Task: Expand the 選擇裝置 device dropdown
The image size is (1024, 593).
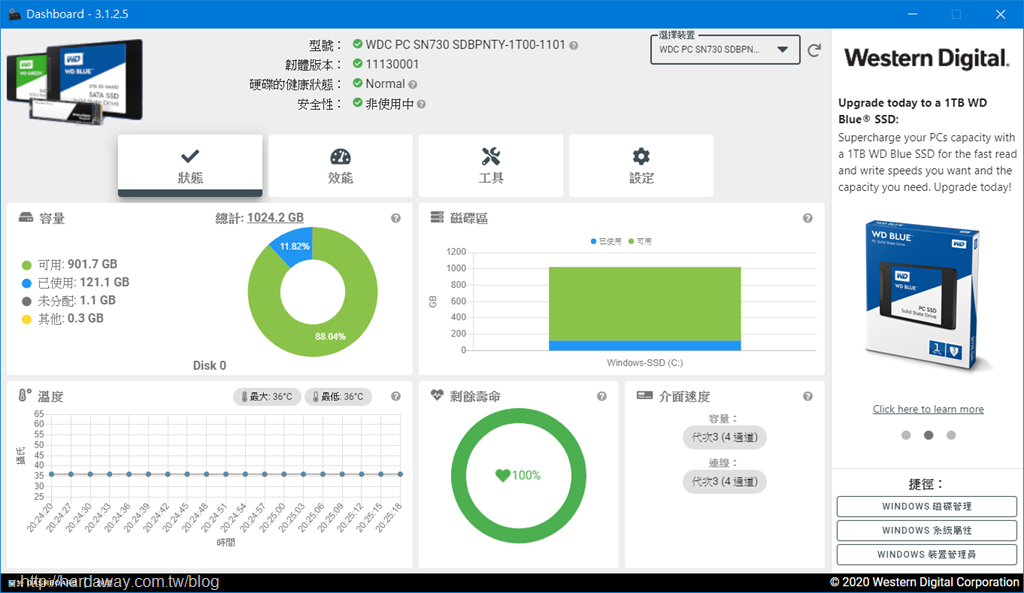Action: 725,50
